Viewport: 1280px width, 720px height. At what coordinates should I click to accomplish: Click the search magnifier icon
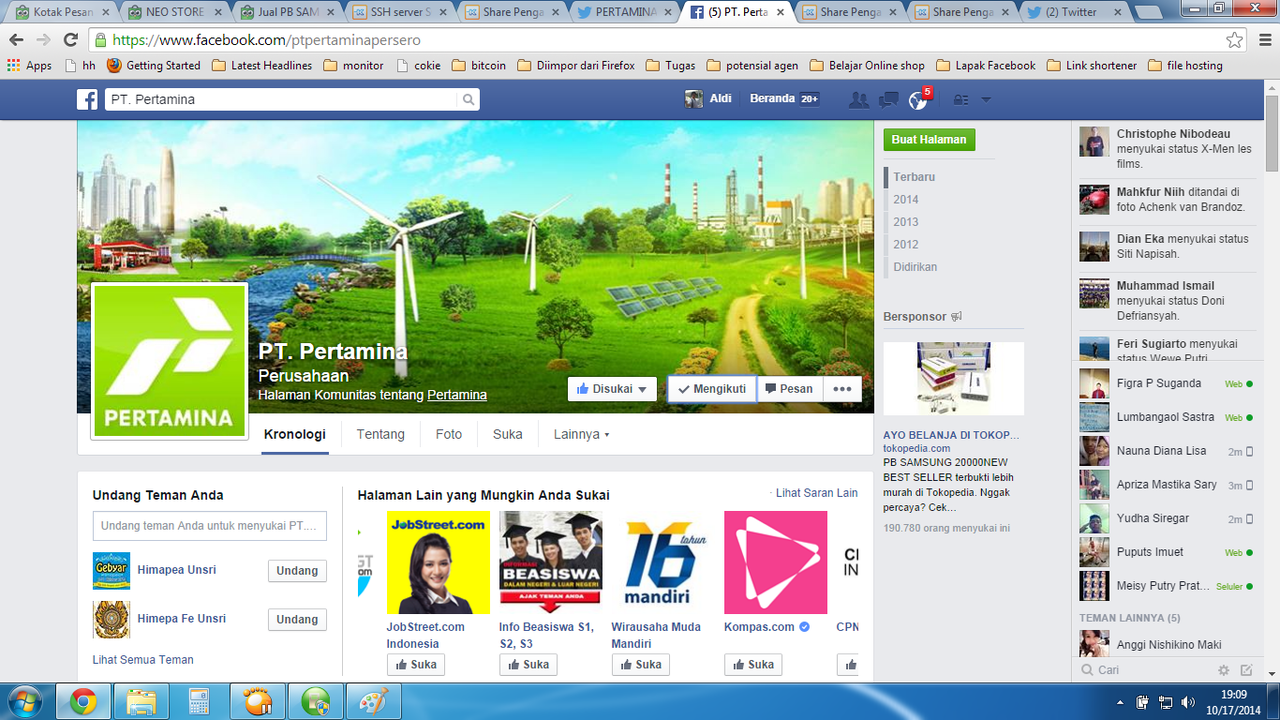point(467,100)
